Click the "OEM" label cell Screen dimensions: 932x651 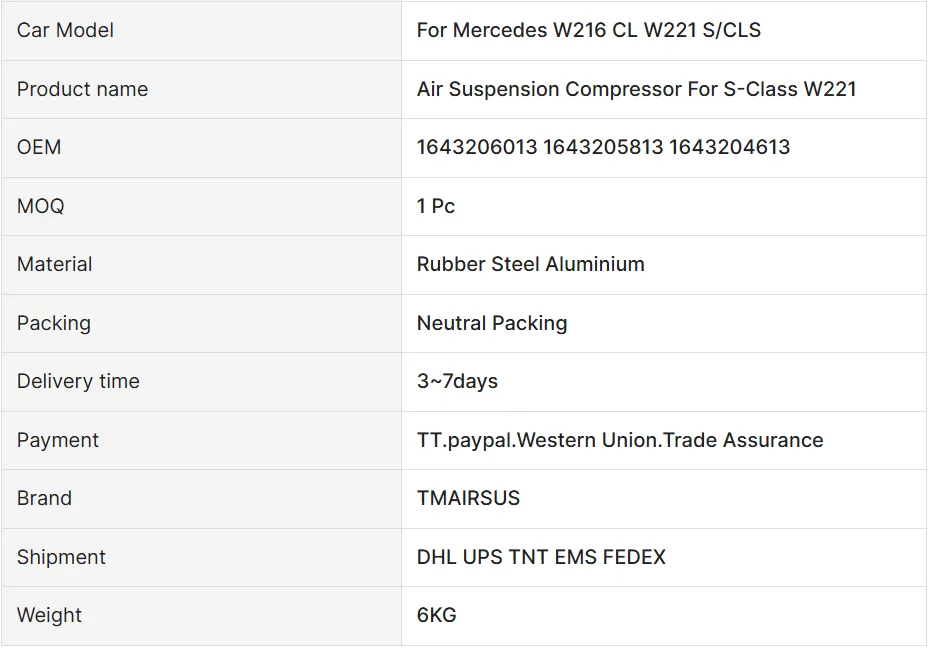[39, 147]
